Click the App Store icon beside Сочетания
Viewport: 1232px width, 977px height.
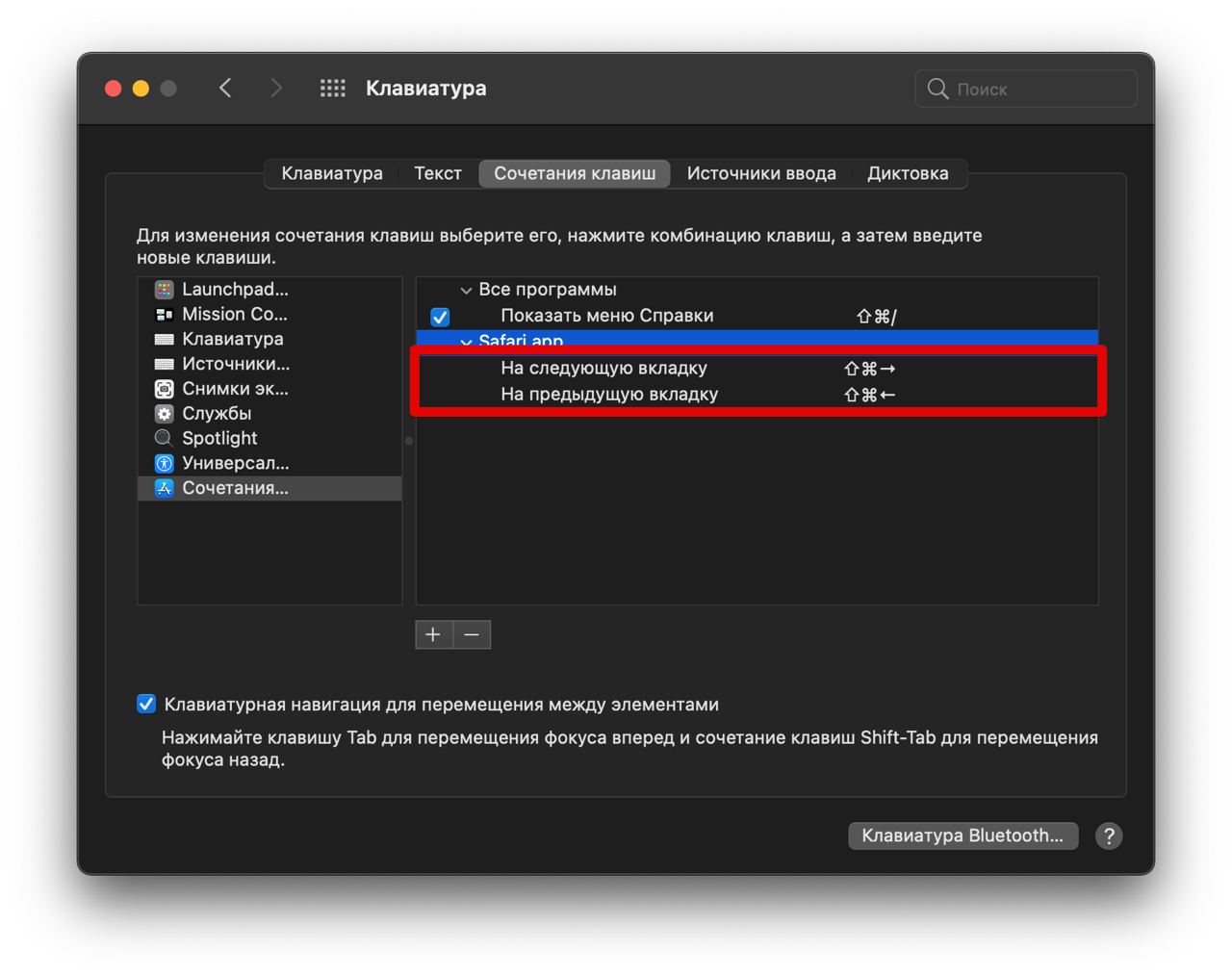tap(165, 488)
